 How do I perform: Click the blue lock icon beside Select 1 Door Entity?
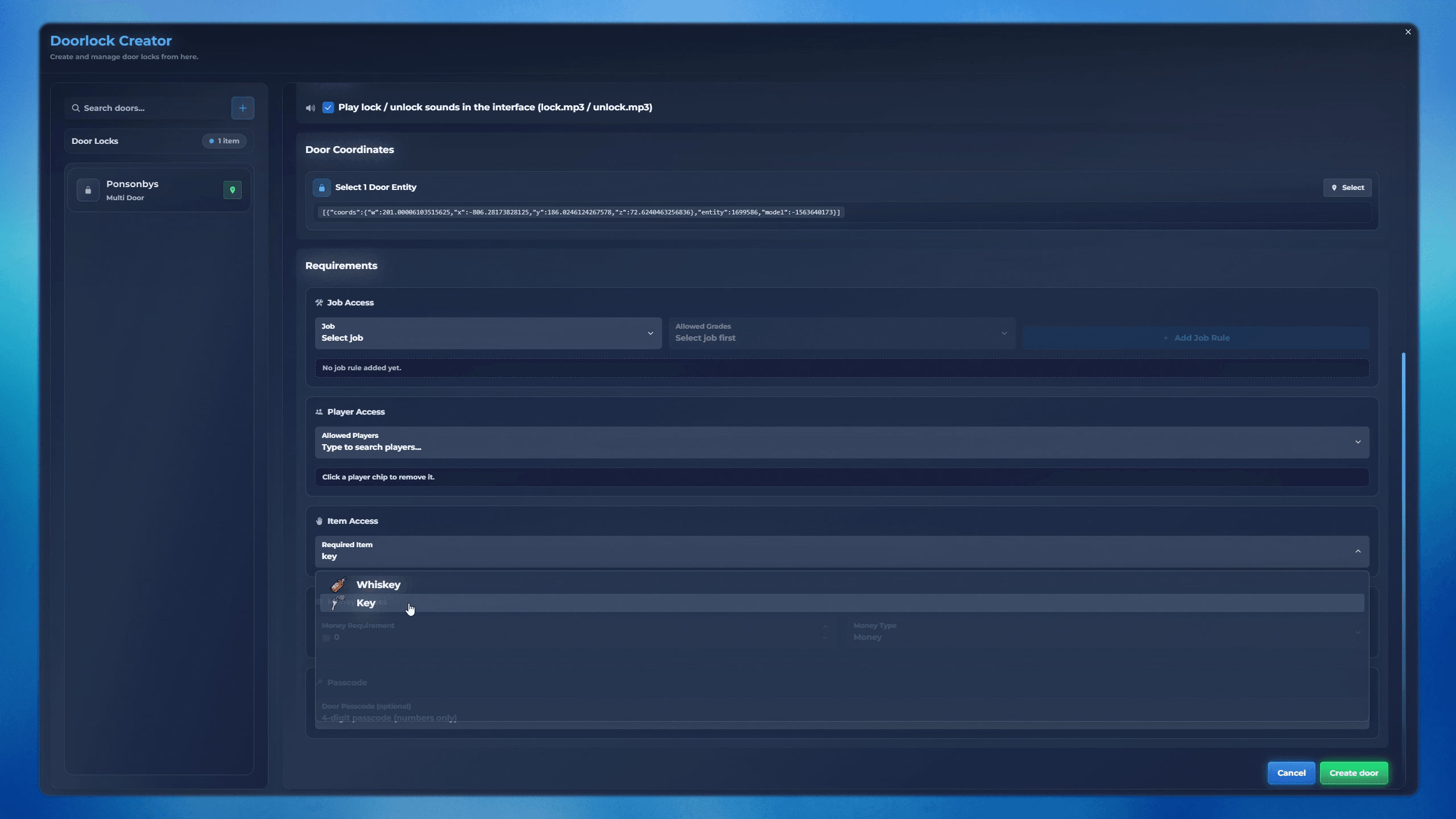click(322, 187)
